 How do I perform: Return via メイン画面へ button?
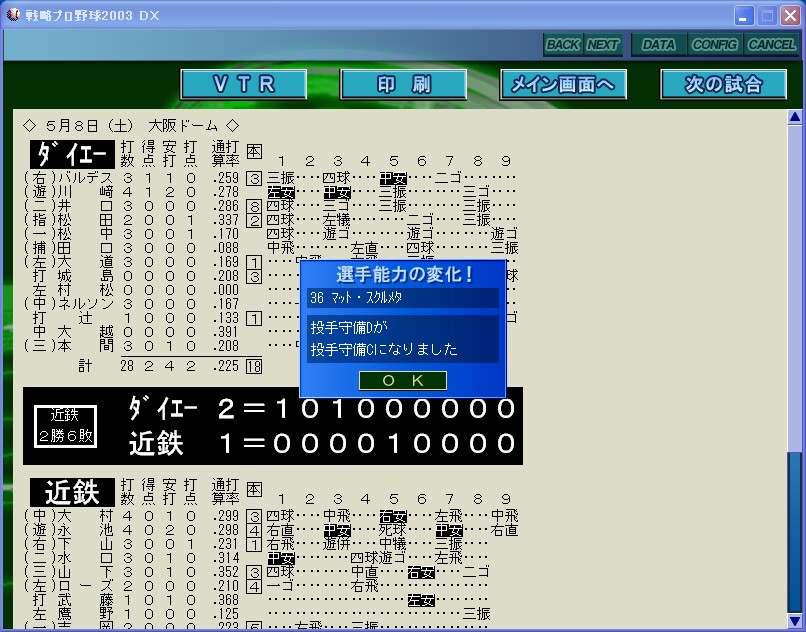[x=563, y=85]
